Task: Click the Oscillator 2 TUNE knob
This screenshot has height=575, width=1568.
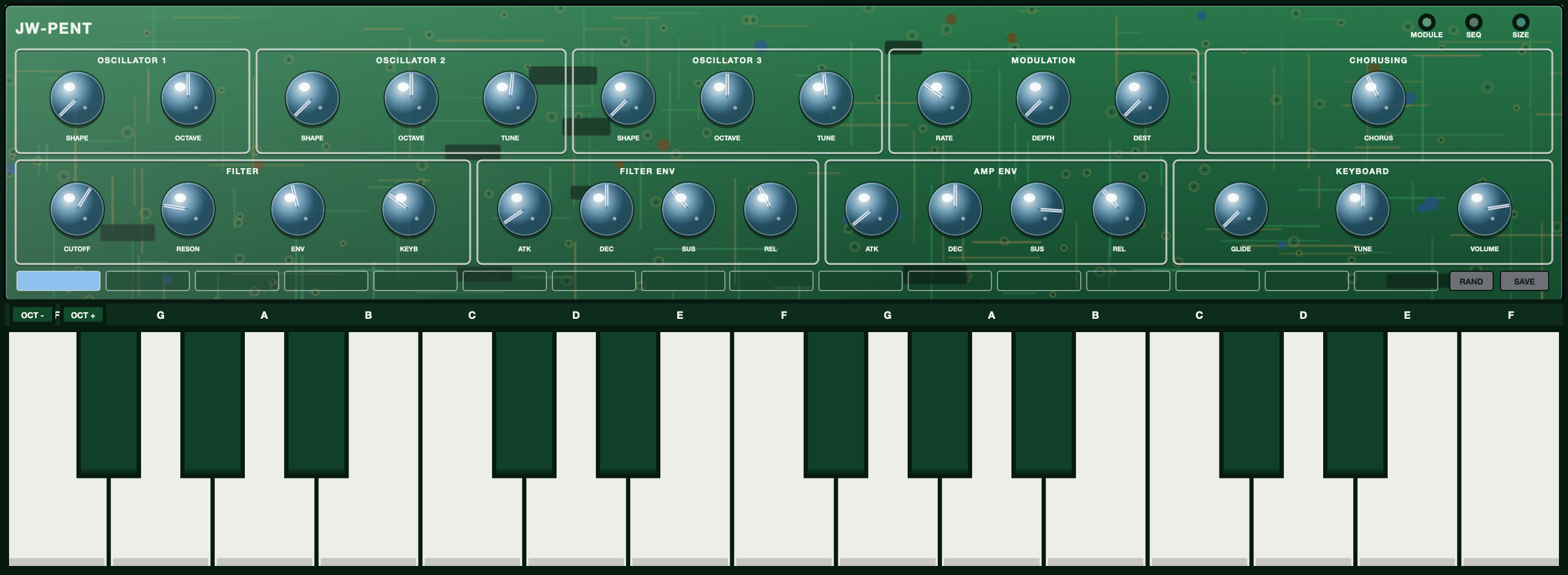Action: [x=510, y=99]
